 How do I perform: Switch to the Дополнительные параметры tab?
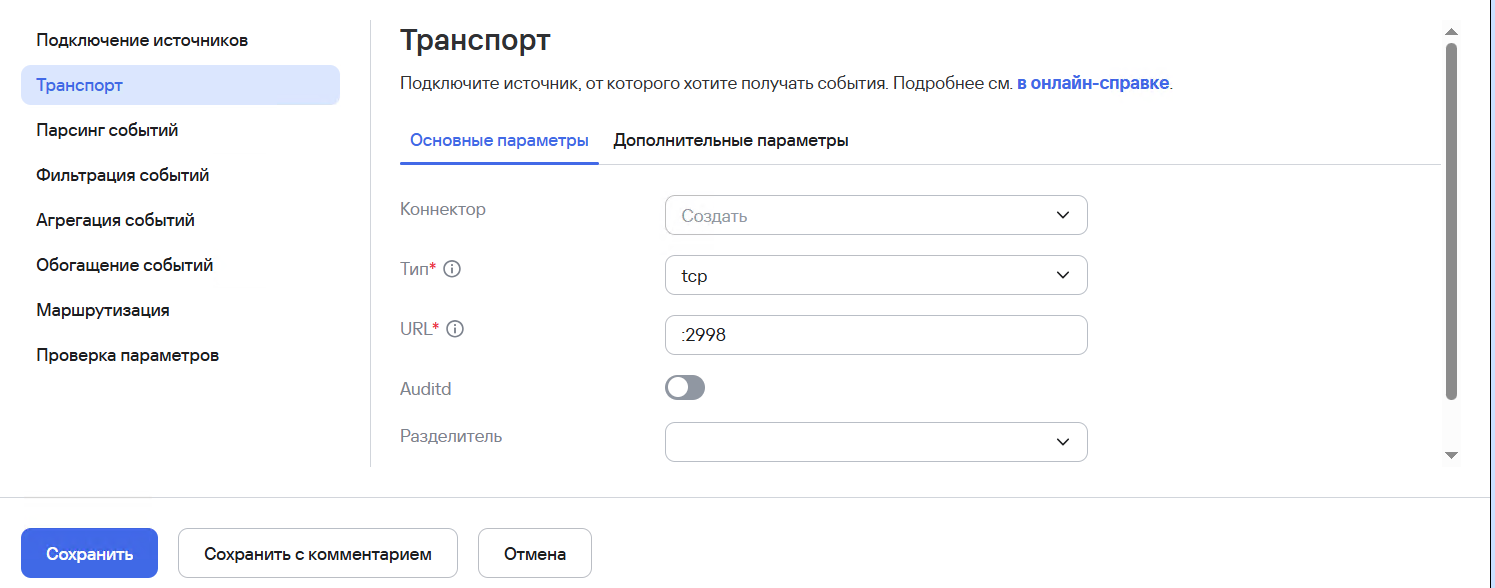tap(731, 140)
